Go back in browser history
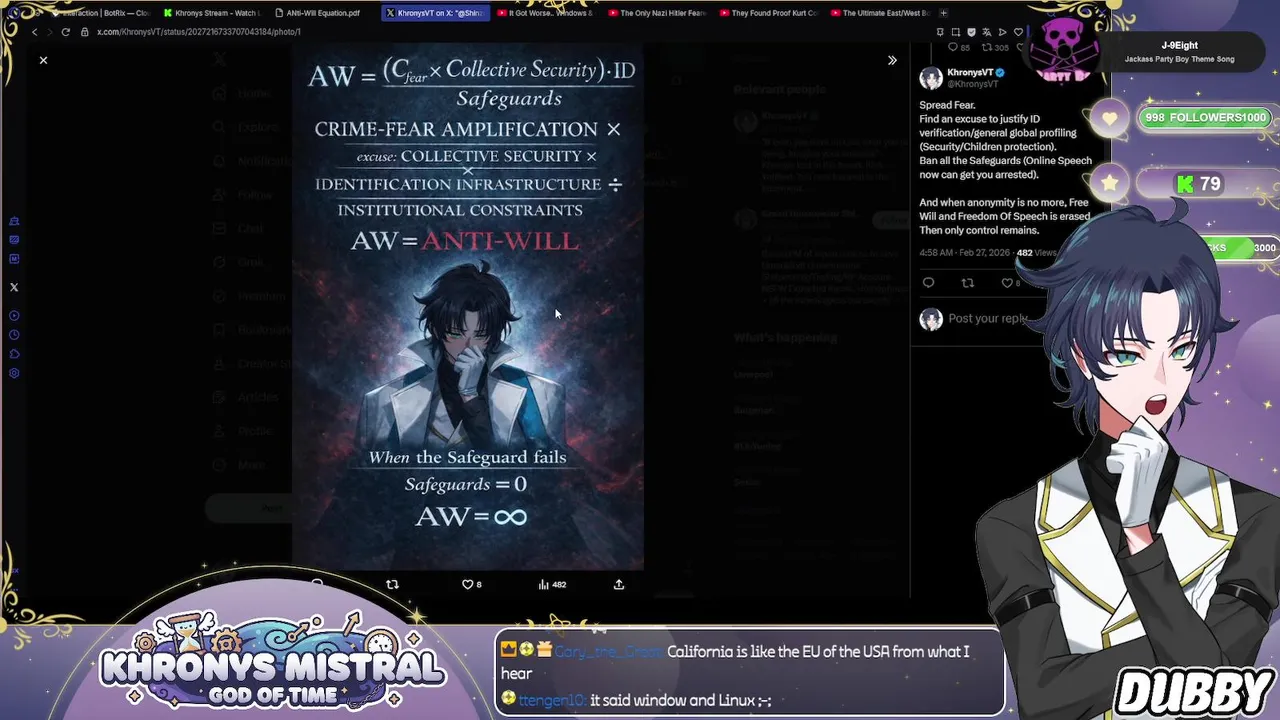1280x720 pixels. (x=34, y=32)
